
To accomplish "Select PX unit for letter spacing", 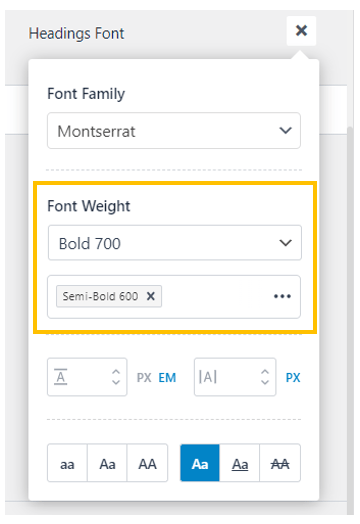I will tap(293, 378).
